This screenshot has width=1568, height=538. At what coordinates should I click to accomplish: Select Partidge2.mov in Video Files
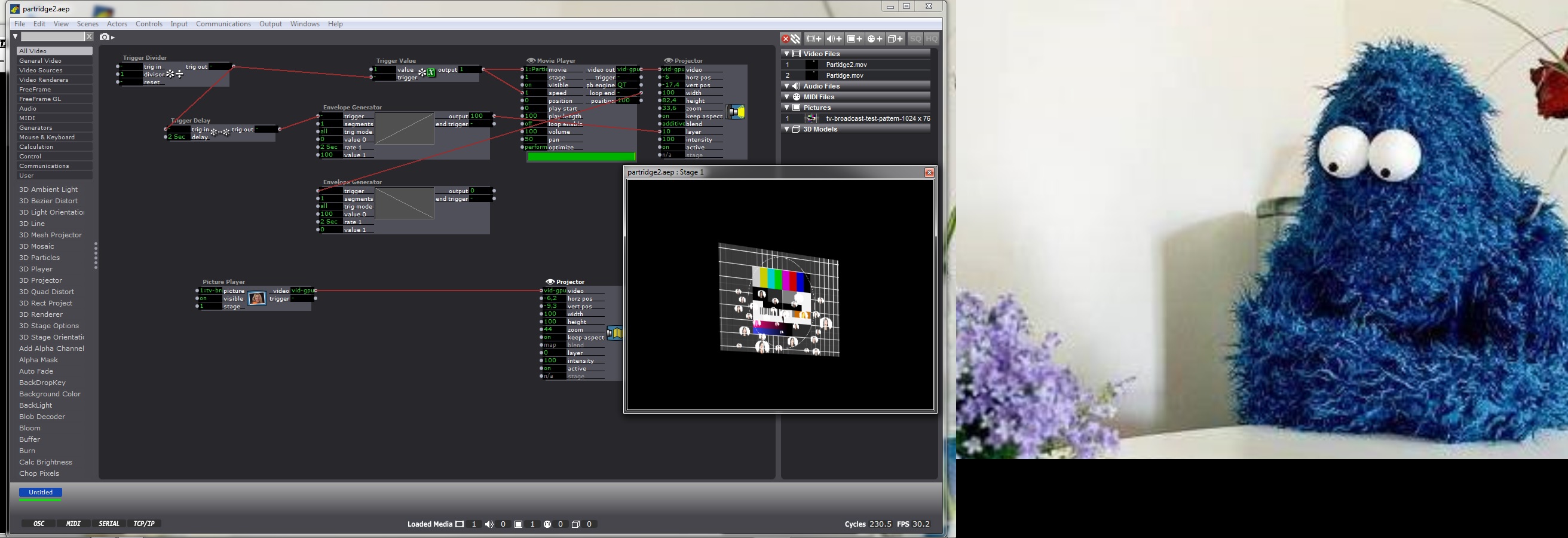[856, 65]
